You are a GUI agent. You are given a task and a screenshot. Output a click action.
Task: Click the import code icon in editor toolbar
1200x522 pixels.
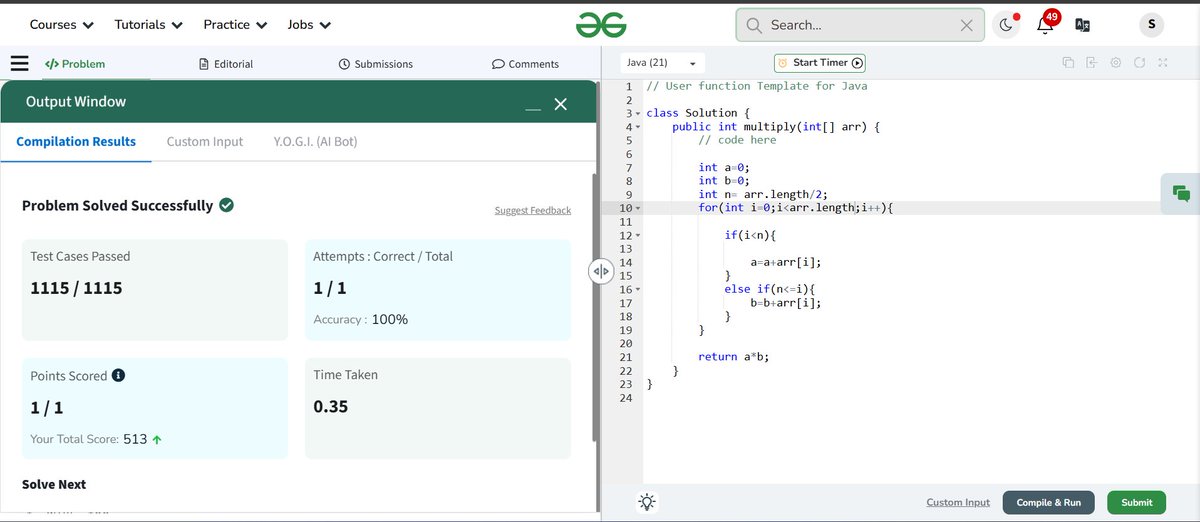tap(1092, 63)
